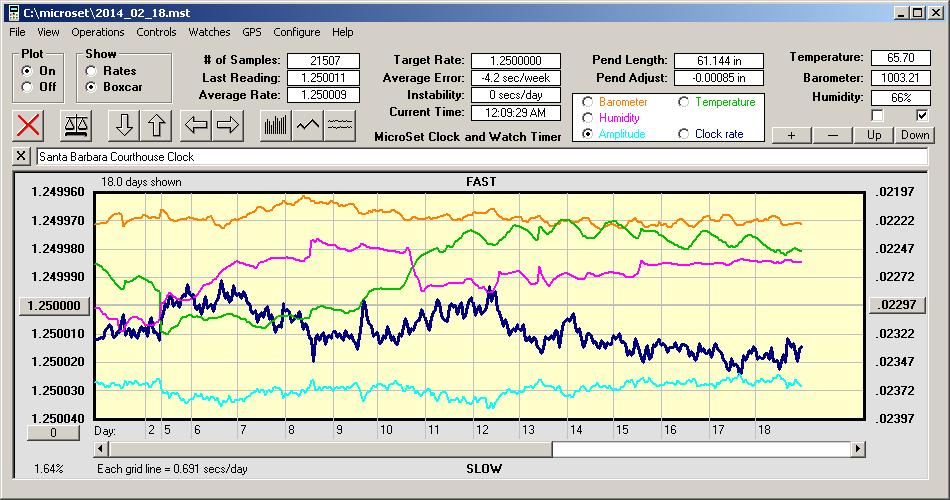
Task: Click the .02297 right axis button
Action: [x=897, y=305]
